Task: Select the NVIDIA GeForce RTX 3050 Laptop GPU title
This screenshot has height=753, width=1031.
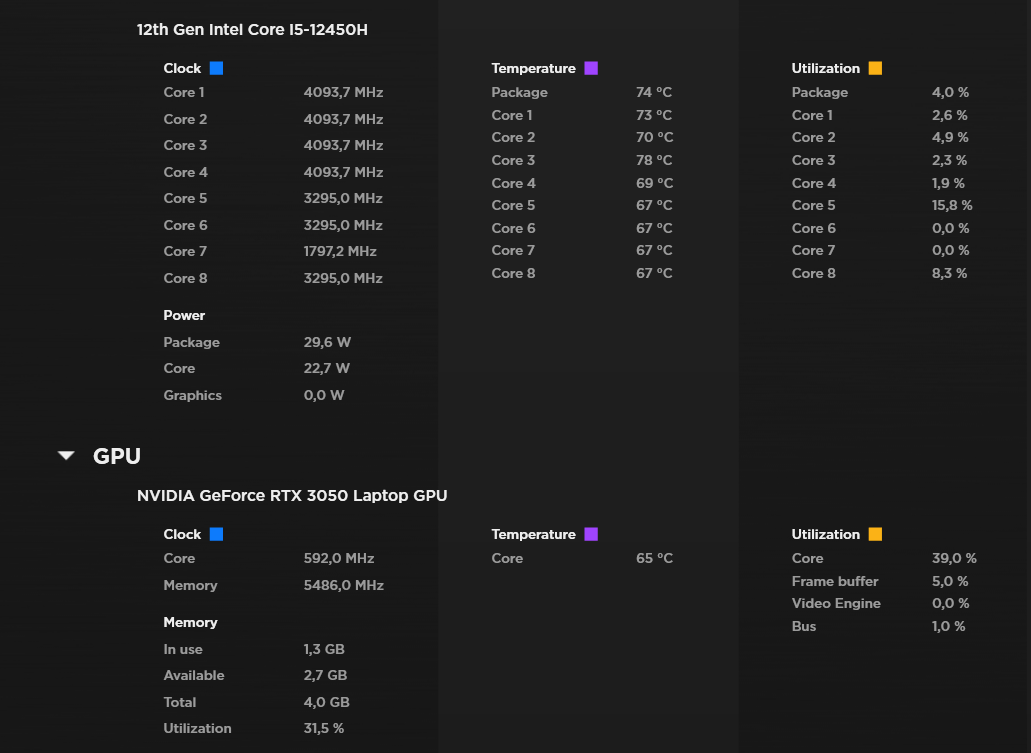Action: pyautogui.click(x=292, y=496)
